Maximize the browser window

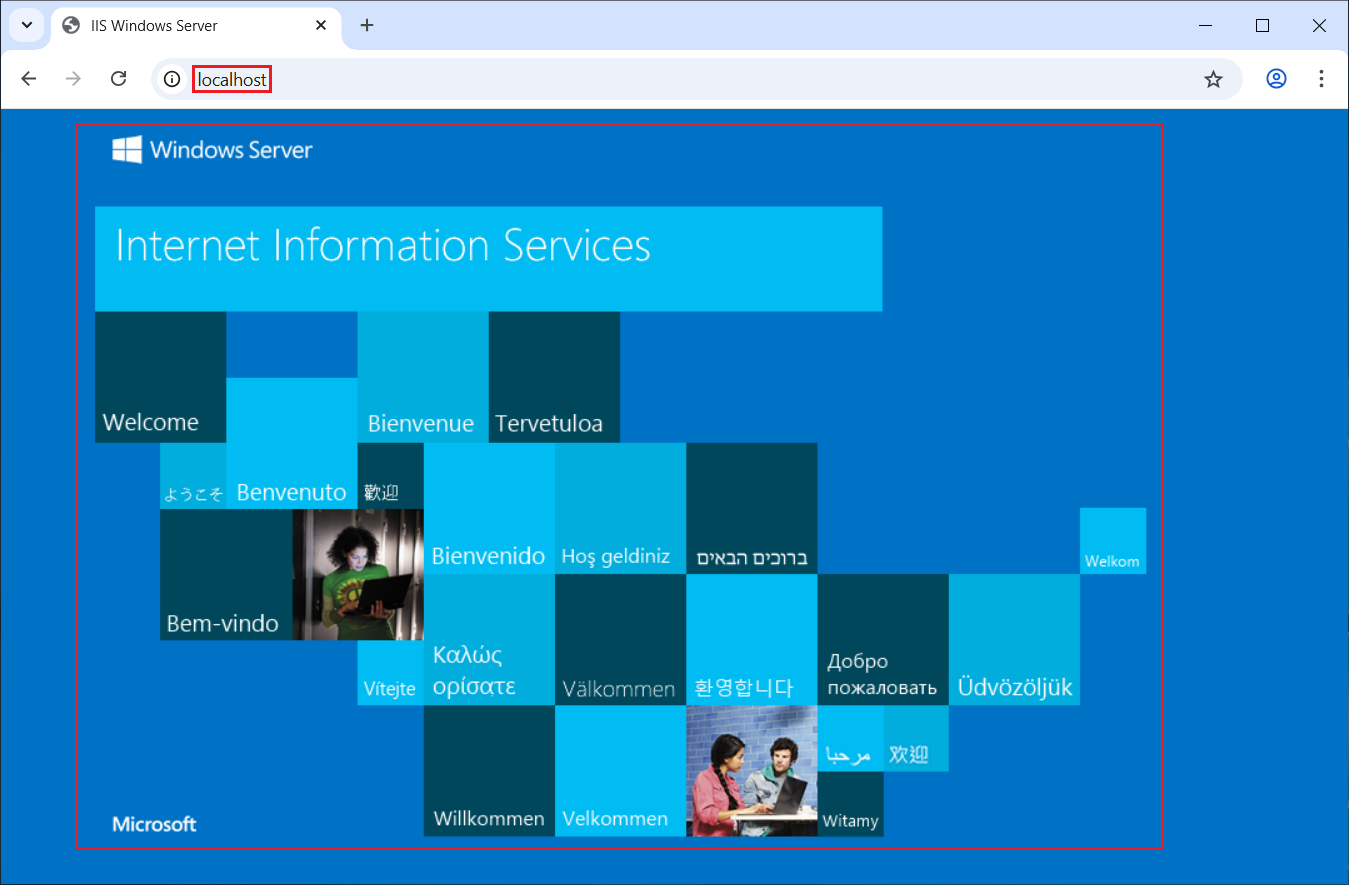pyautogui.click(x=1262, y=25)
